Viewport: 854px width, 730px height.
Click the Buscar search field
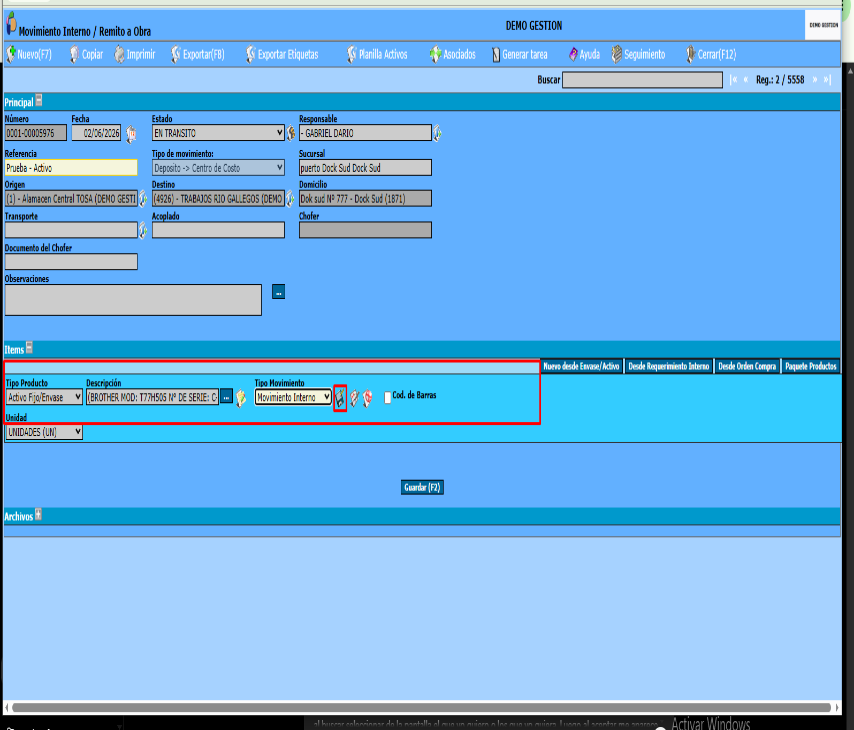[642, 80]
